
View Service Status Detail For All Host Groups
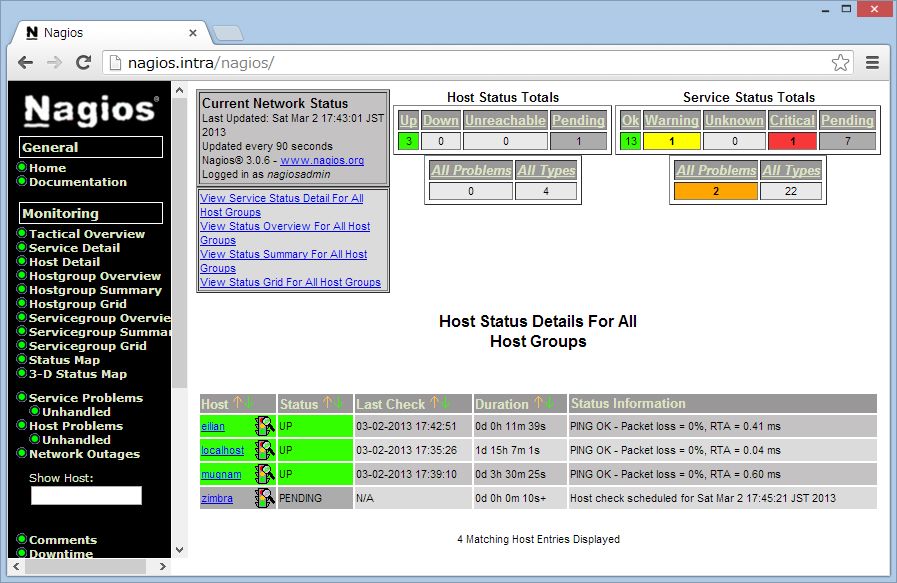(282, 205)
